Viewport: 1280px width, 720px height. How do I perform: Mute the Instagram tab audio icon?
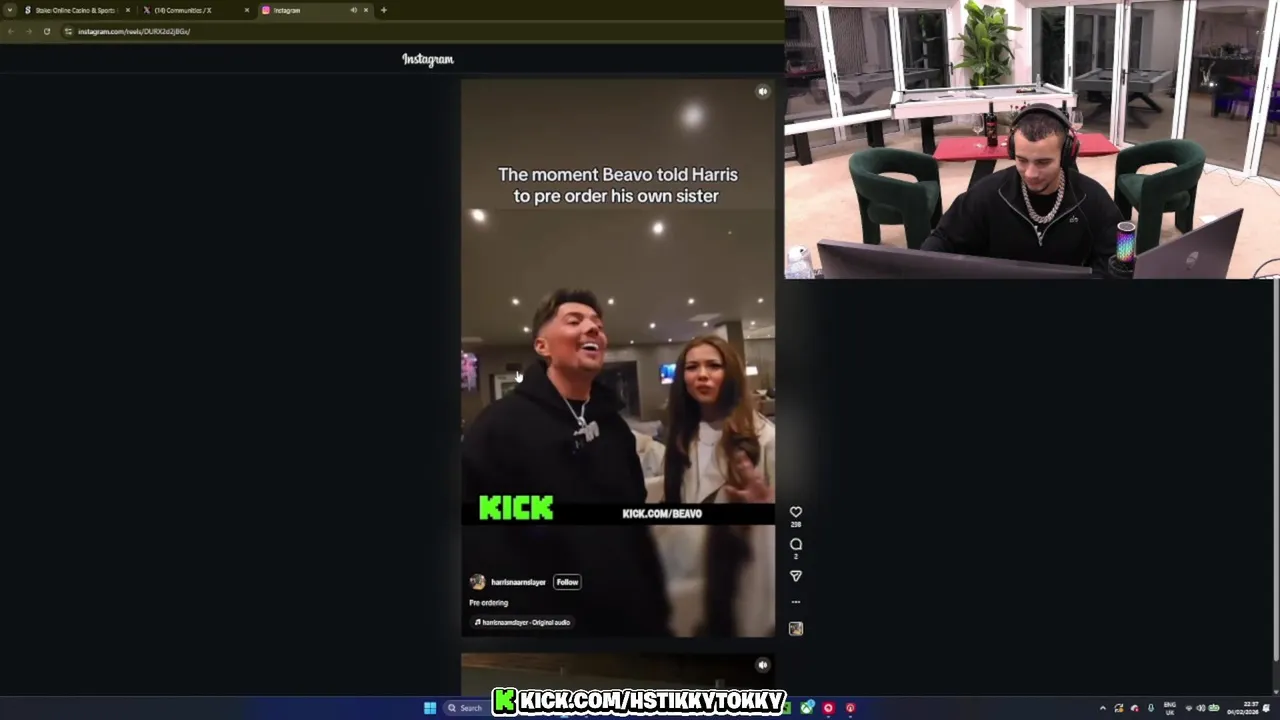tap(353, 10)
